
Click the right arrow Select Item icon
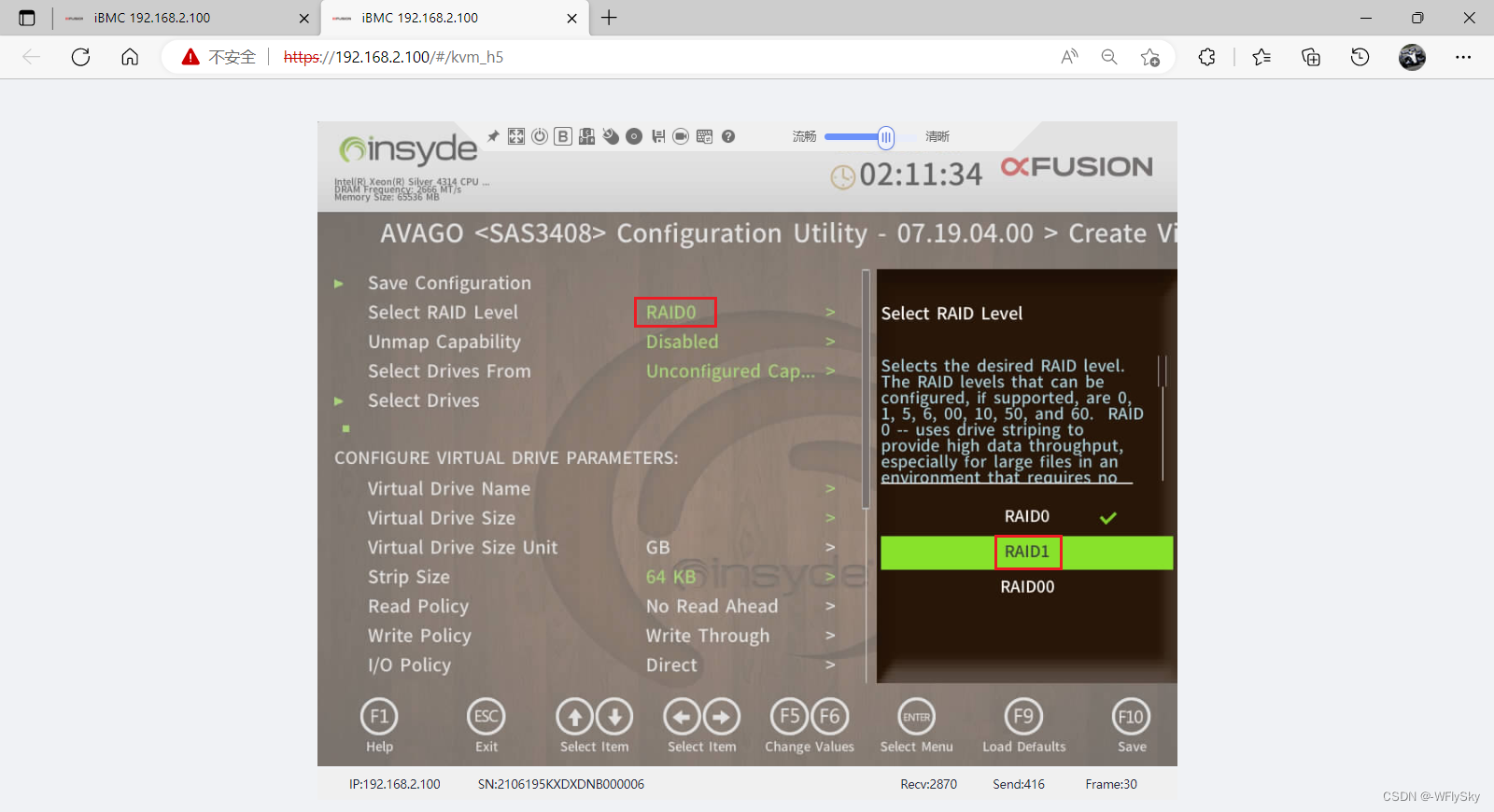click(722, 717)
